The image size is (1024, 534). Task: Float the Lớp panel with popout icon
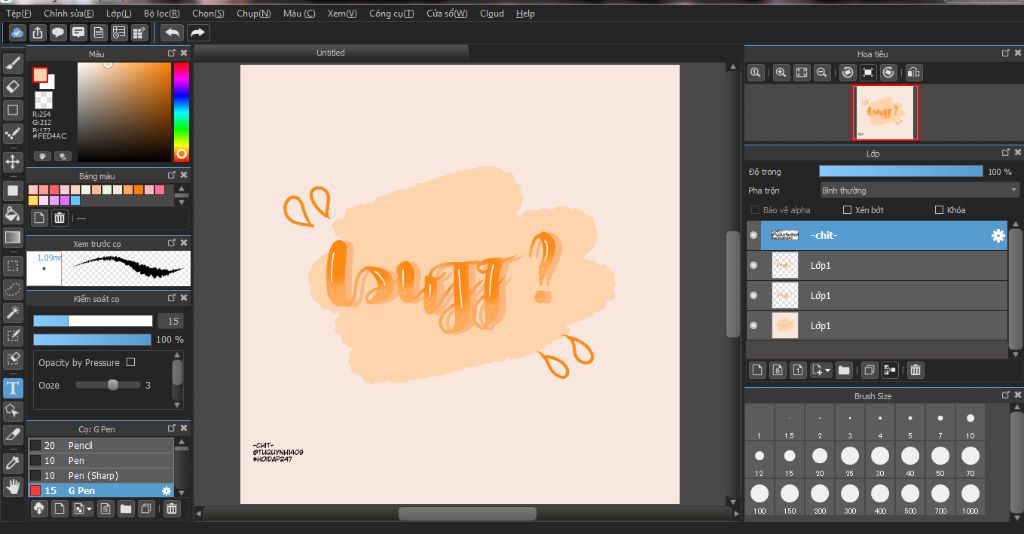tap(1006, 152)
